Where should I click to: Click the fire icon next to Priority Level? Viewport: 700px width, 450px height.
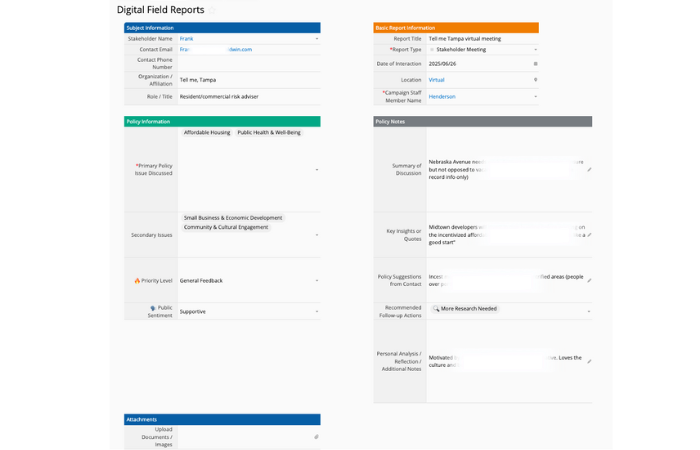tap(138, 280)
